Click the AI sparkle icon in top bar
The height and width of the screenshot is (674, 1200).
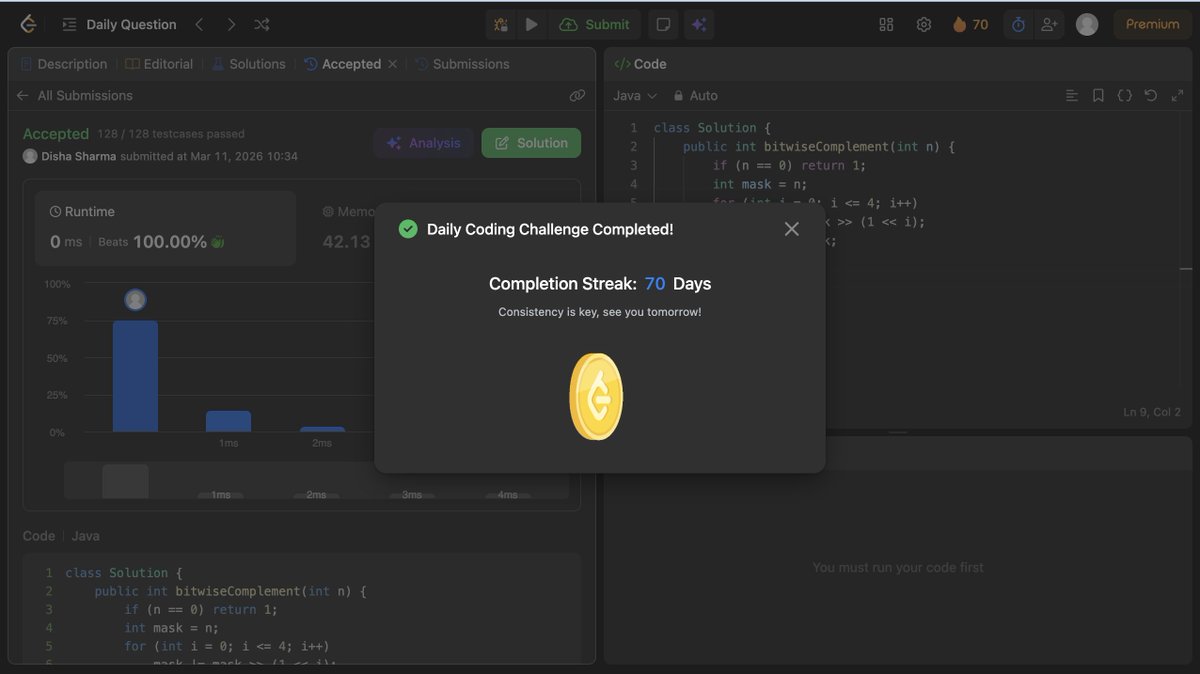(698, 24)
